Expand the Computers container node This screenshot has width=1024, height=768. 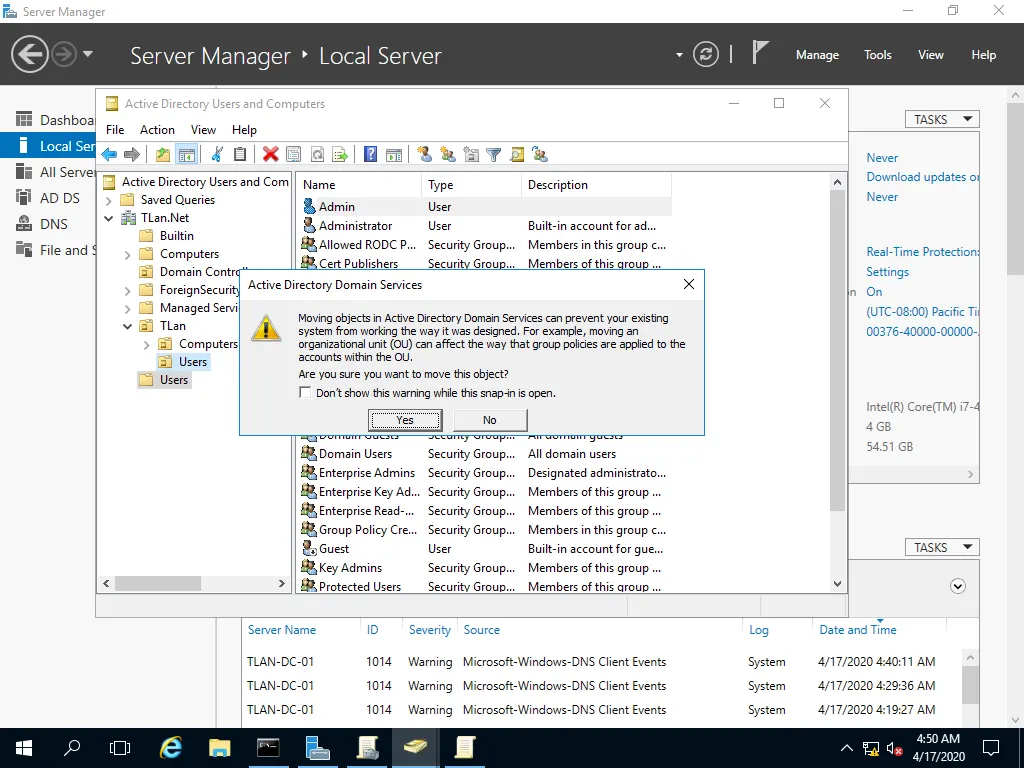point(127,255)
